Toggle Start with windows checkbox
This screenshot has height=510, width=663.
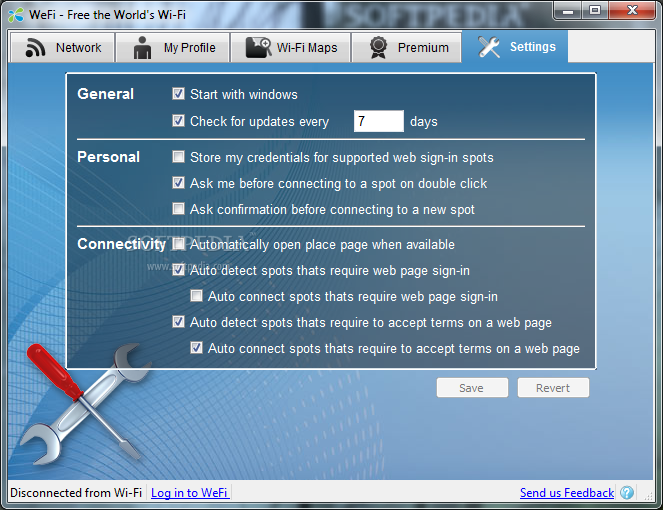pyautogui.click(x=178, y=93)
